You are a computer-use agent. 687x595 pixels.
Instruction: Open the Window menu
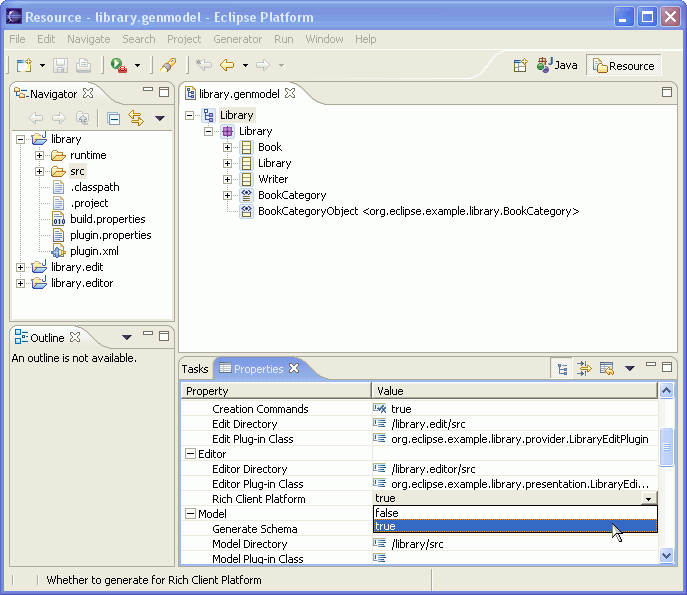click(x=324, y=39)
